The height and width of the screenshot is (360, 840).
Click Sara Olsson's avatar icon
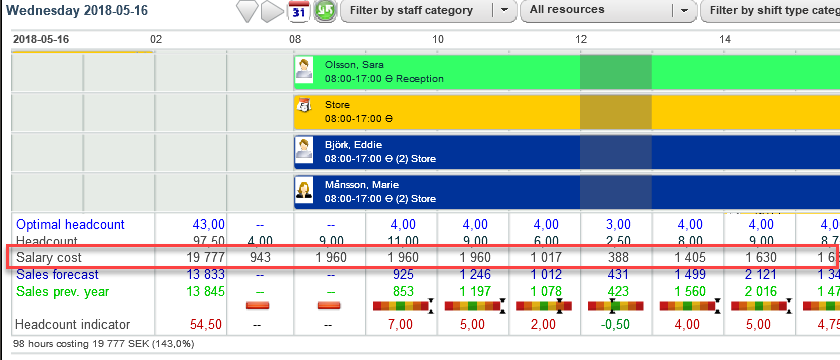304,71
